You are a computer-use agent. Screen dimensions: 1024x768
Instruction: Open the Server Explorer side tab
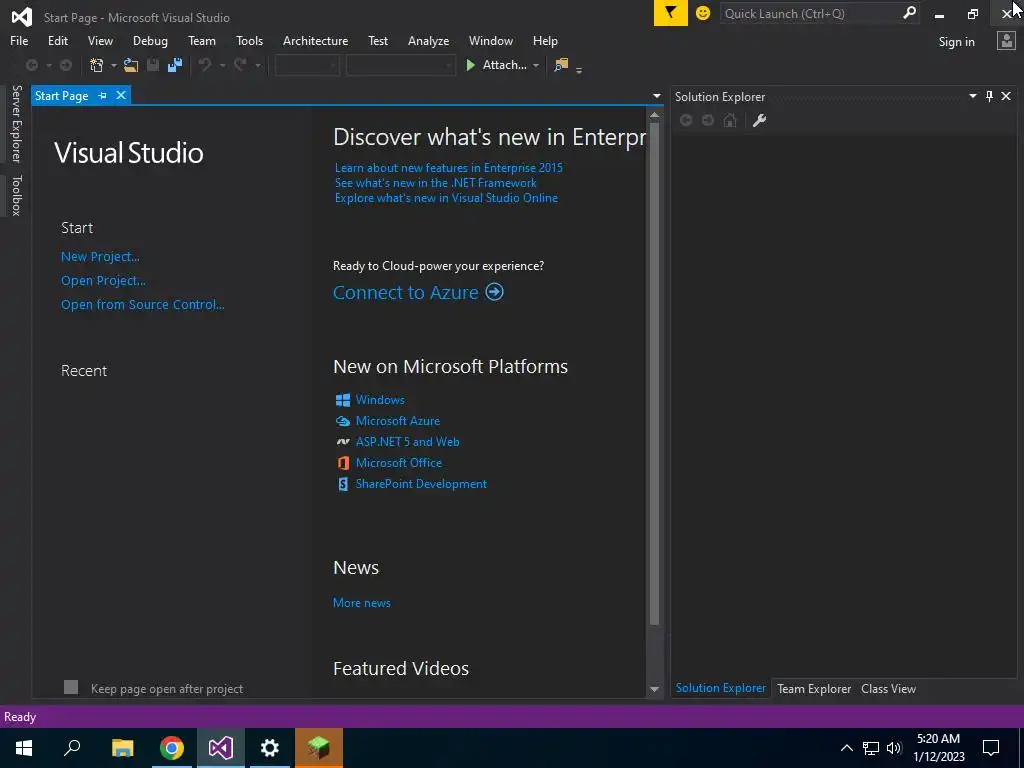pyautogui.click(x=16, y=123)
